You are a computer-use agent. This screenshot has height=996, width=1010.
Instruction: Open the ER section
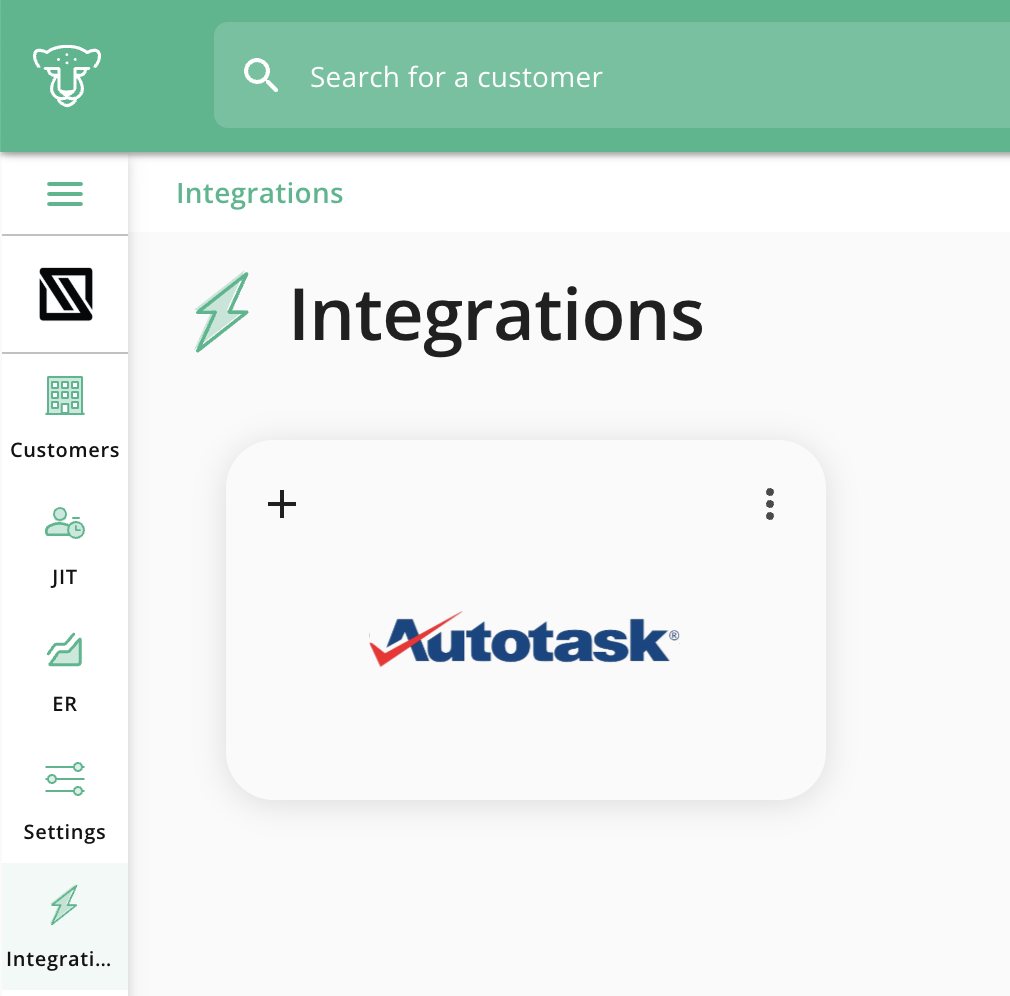(64, 673)
